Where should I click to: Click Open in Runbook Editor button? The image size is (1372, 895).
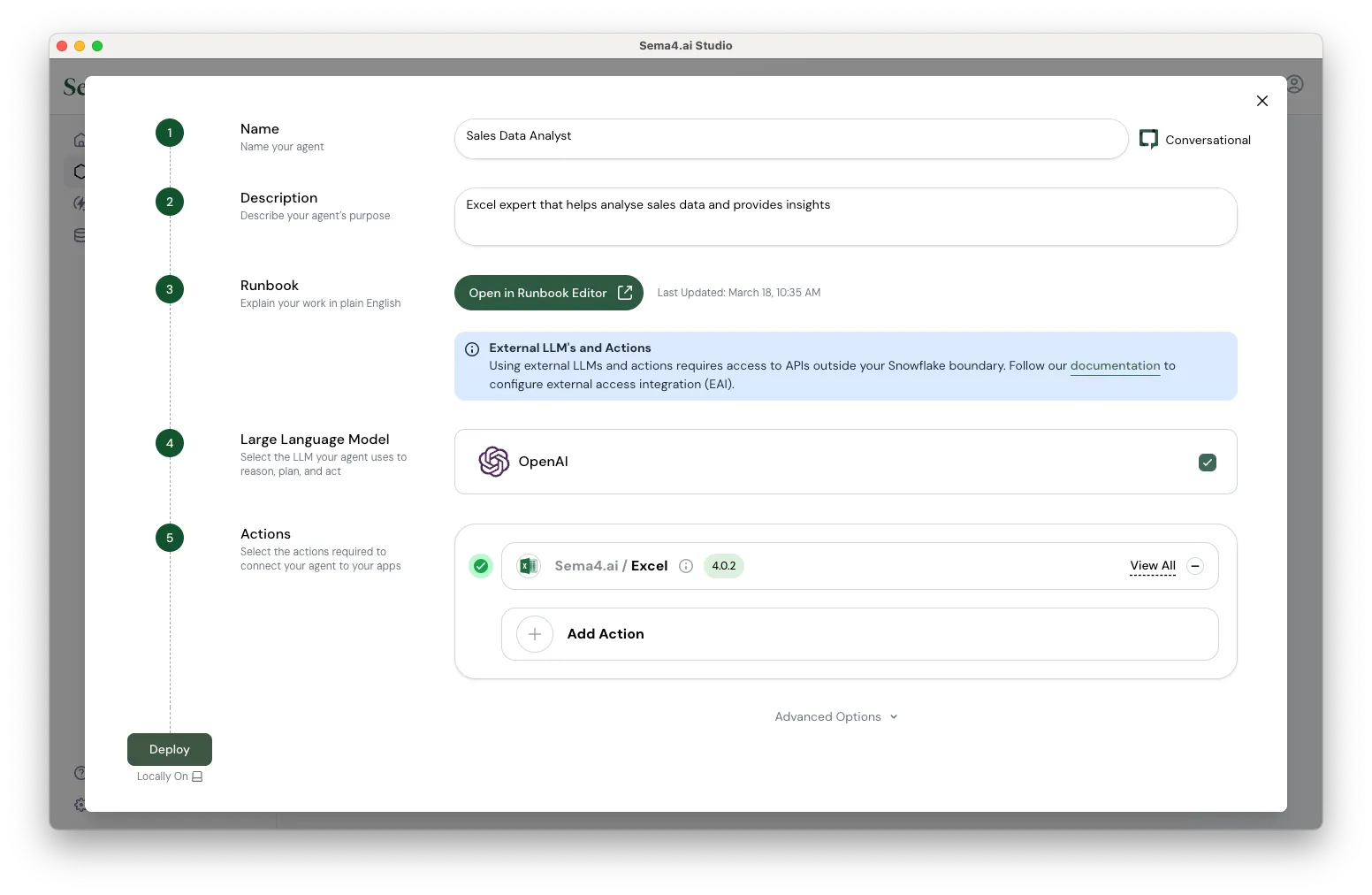point(549,293)
